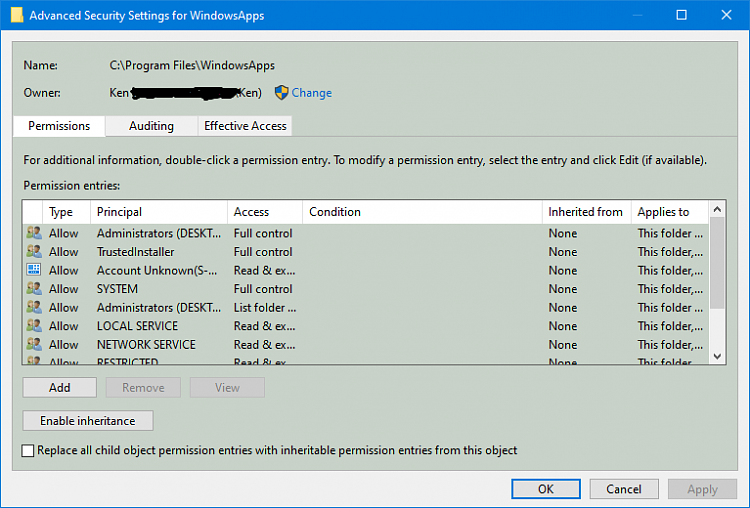This screenshot has height=508, width=750.
Task: Click the List folder ... access cell
Action: [265, 308]
